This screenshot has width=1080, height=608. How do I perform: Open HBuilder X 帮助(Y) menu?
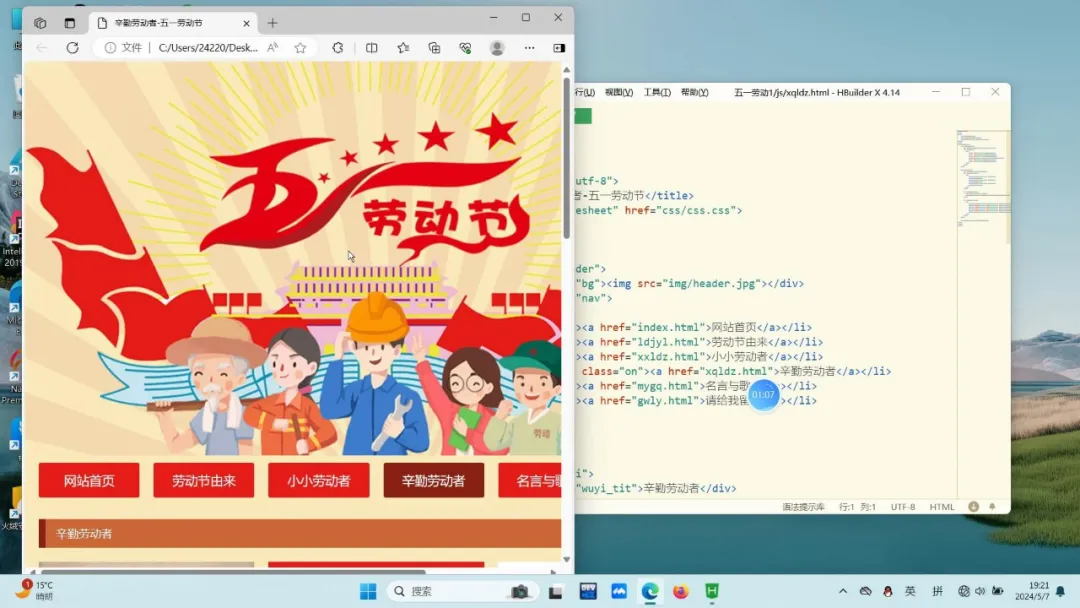[x=694, y=92]
